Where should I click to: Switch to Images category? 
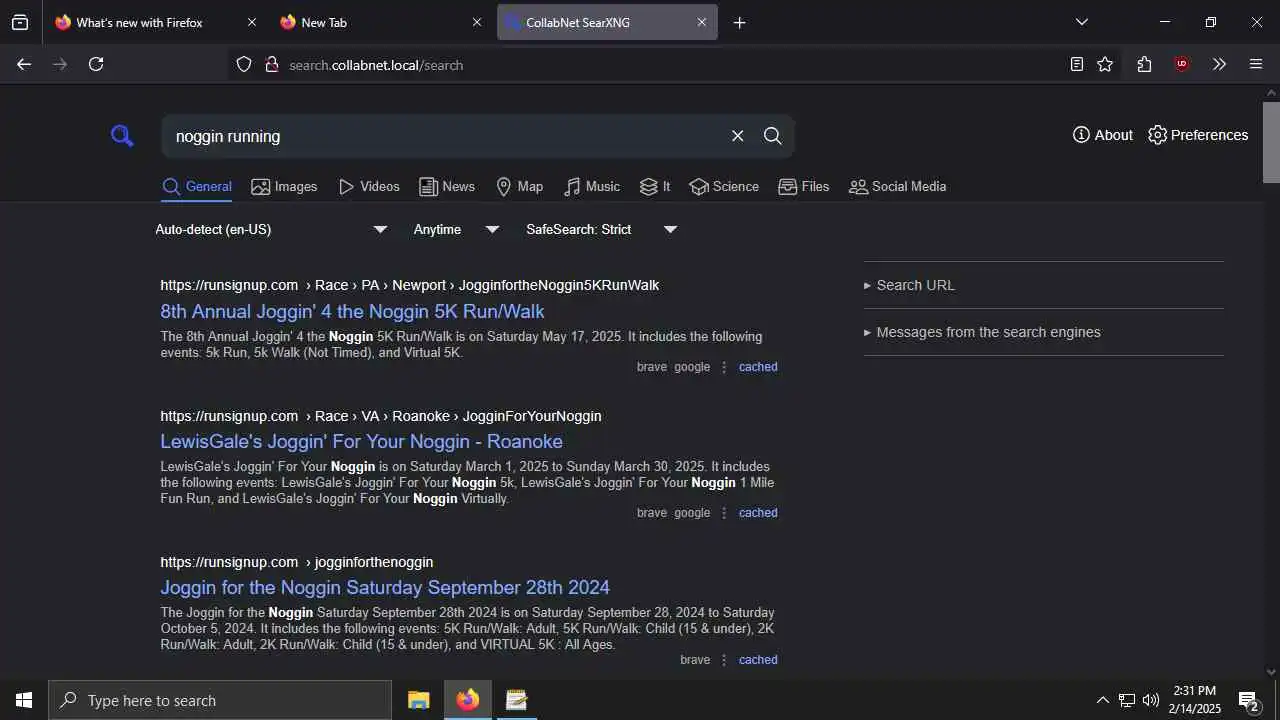284,187
